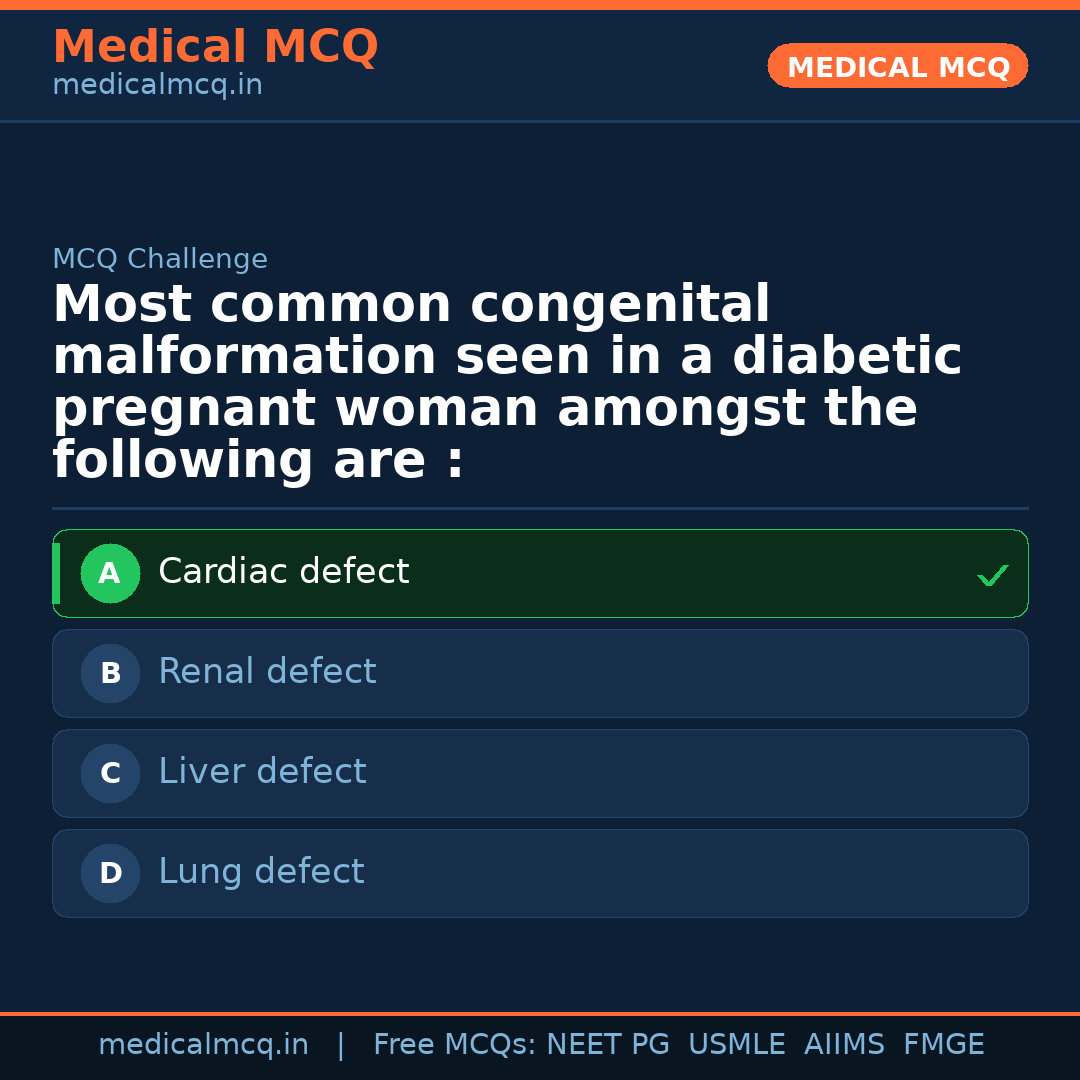This screenshot has width=1080, height=1080.
Task: Click the green checkmark on Cardiac defect
Action: [x=992, y=575]
